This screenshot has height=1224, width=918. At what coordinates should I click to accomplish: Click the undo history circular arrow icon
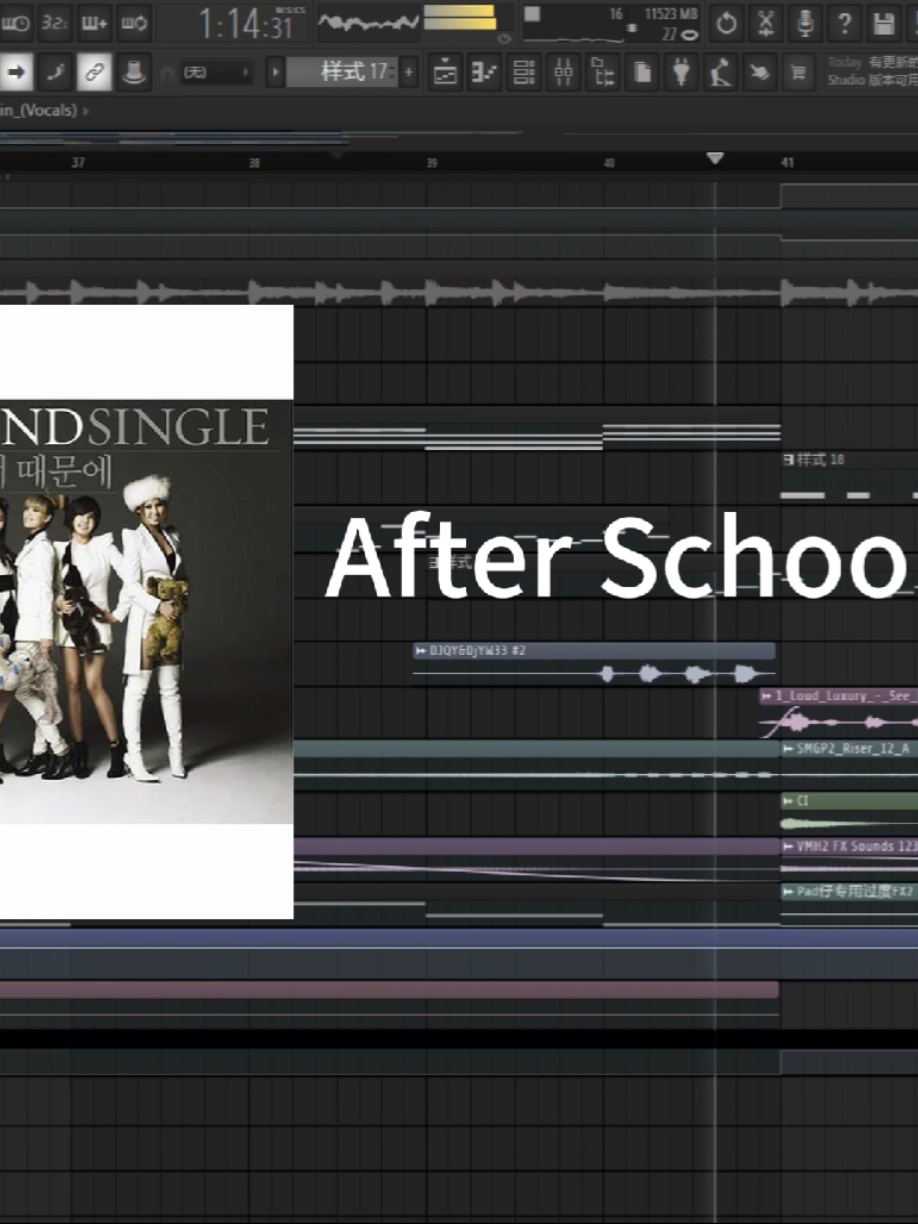pos(726,23)
